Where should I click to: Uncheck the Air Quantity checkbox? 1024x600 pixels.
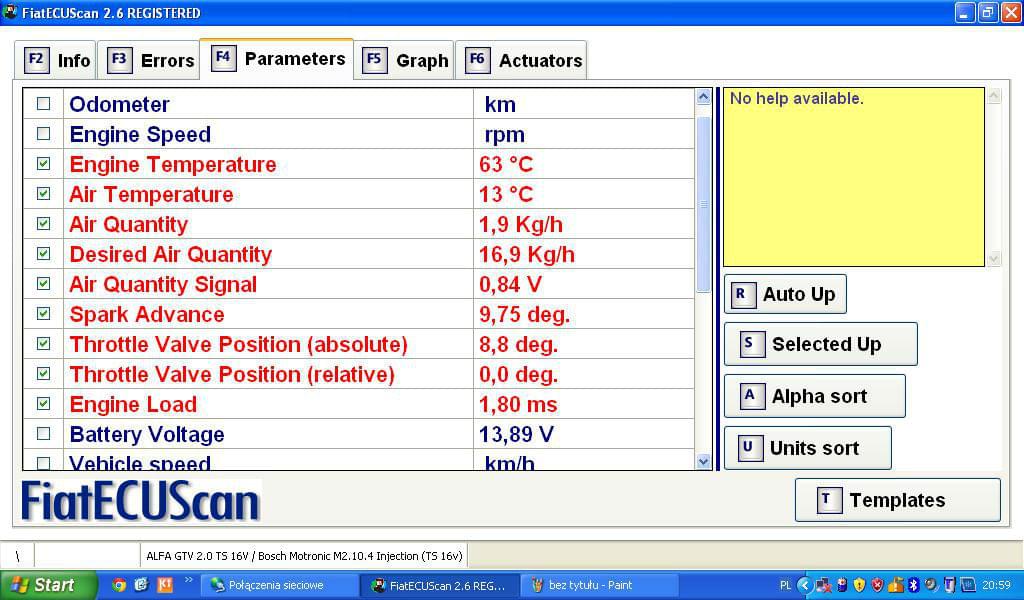(x=44, y=223)
